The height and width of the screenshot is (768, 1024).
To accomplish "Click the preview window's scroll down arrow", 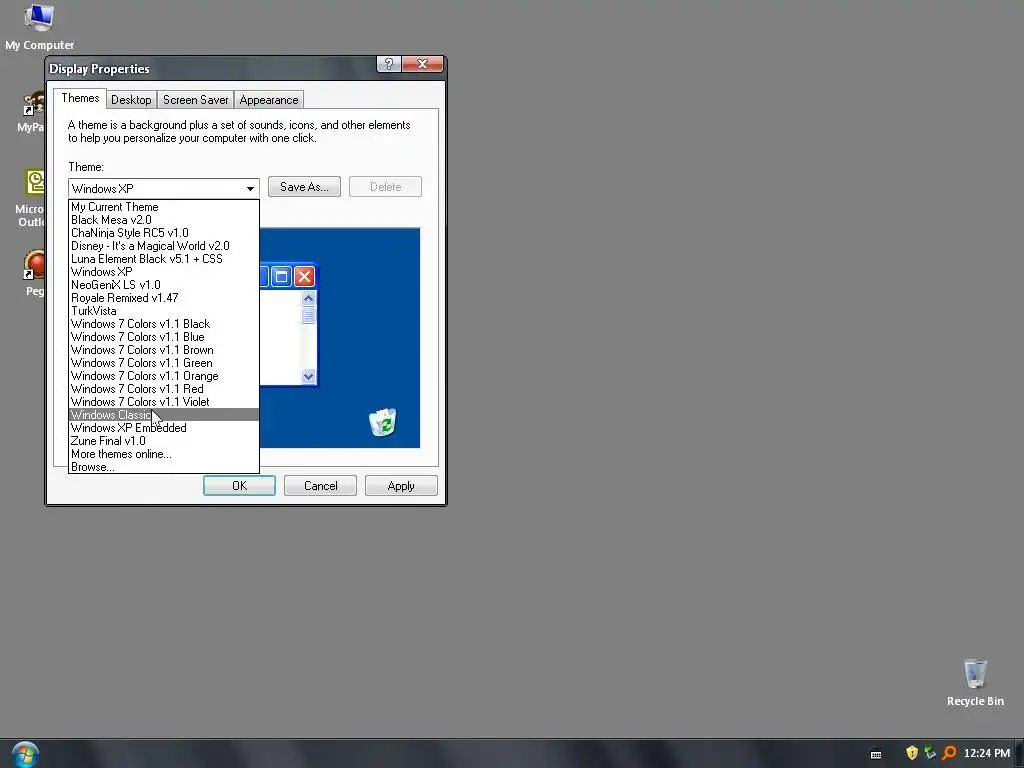I will coord(308,376).
